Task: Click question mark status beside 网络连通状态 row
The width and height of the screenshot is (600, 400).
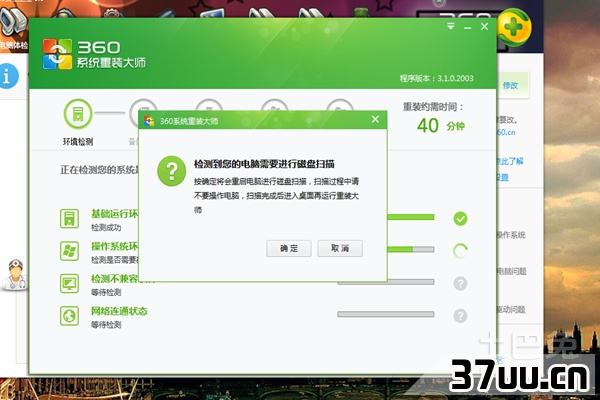Action: point(460,316)
